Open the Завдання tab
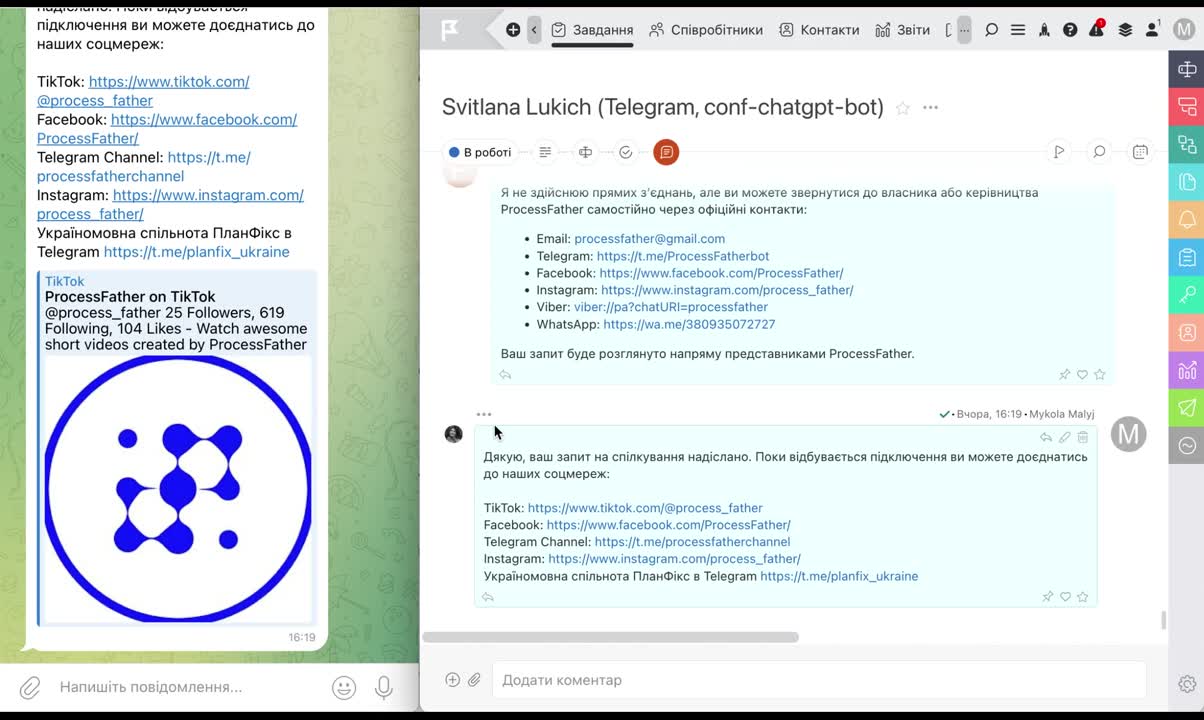The height and width of the screenshot is (720, 1204). [592, 30]
